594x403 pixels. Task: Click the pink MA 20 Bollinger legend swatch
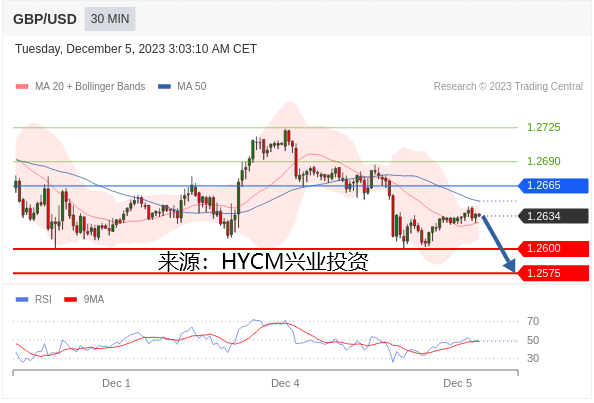pyautogui.click(x=22, y=86)
